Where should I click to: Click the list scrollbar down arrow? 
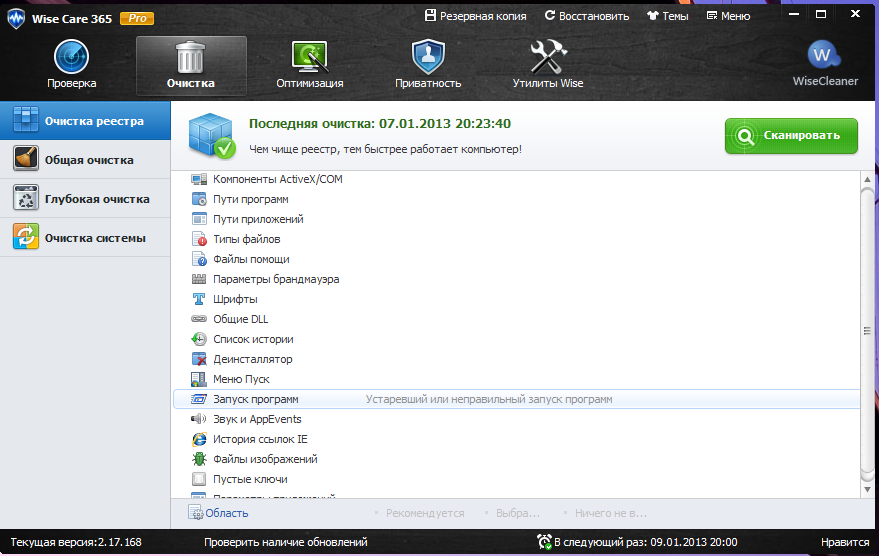(x=867, y=490)
